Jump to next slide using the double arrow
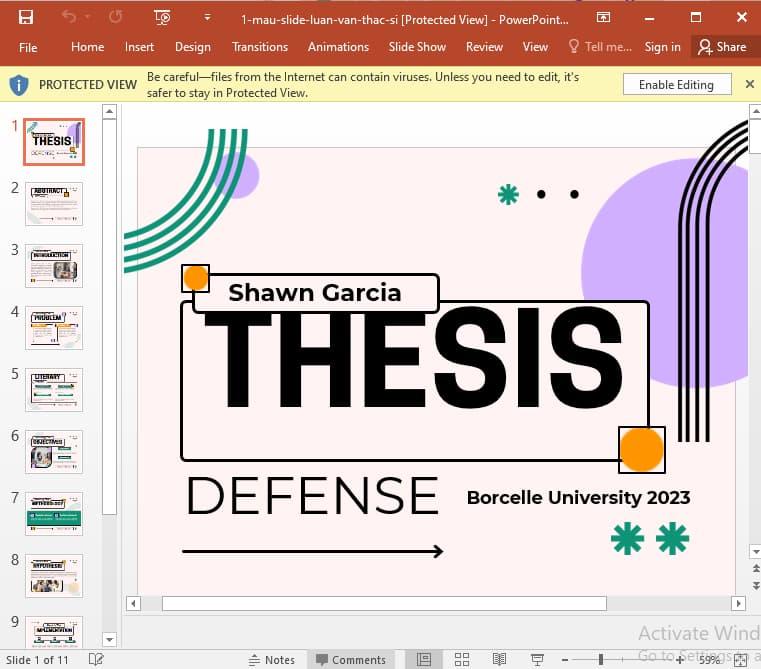The height and width of the screenshot is (669, 761). pos(754,584)
